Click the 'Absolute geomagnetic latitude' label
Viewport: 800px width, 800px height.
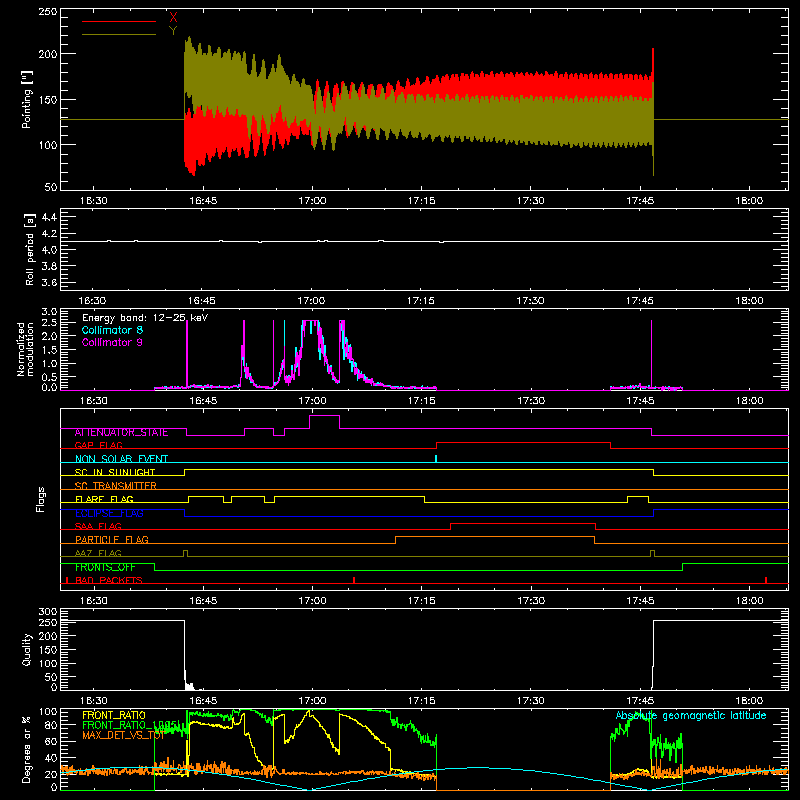pyautogui.click(x=691, y=716)
